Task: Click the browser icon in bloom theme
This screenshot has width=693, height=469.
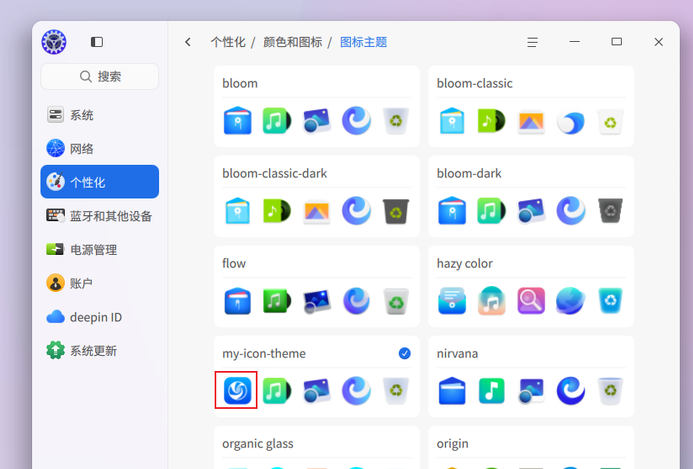Action: tap(356, 120)
